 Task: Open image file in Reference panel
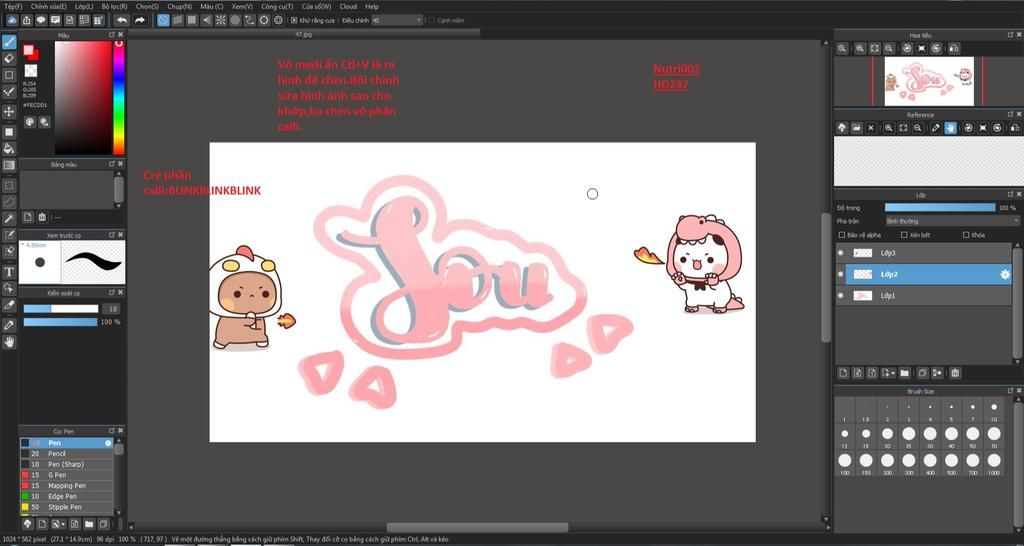(856, 128)
